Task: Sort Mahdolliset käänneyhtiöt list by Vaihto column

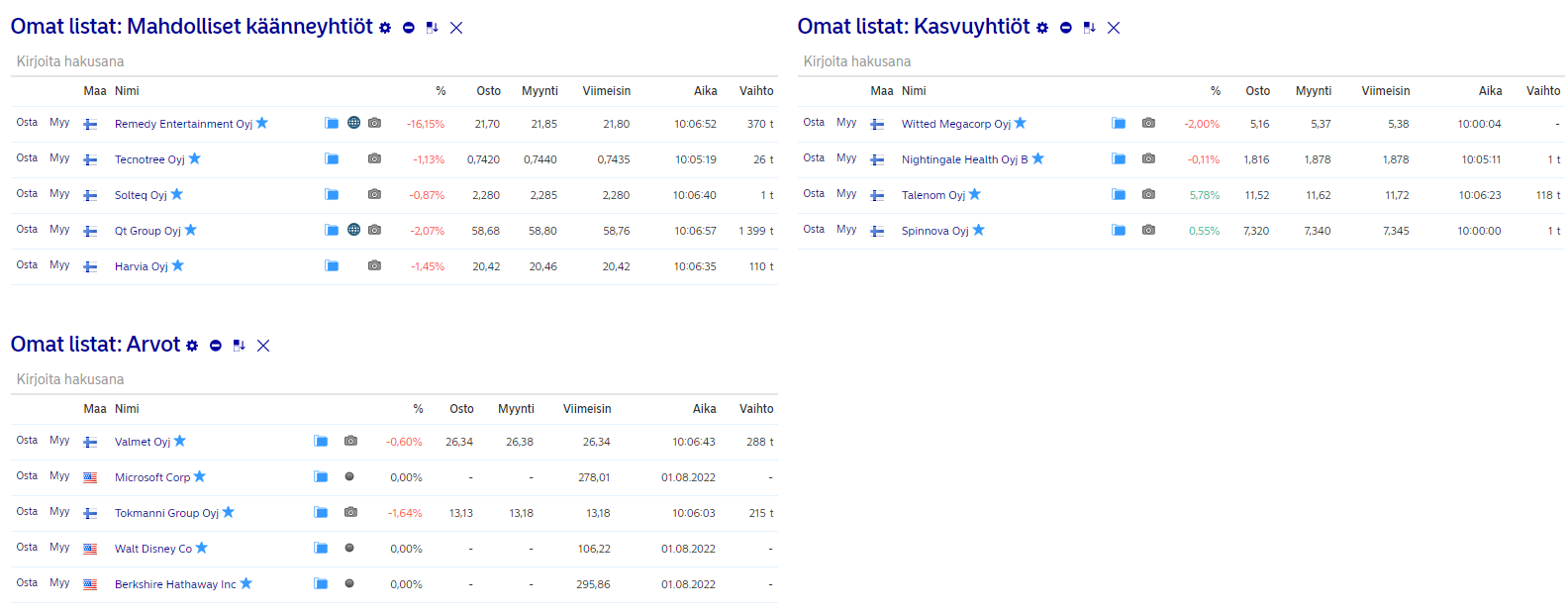Action: click(x=756, y=91)
